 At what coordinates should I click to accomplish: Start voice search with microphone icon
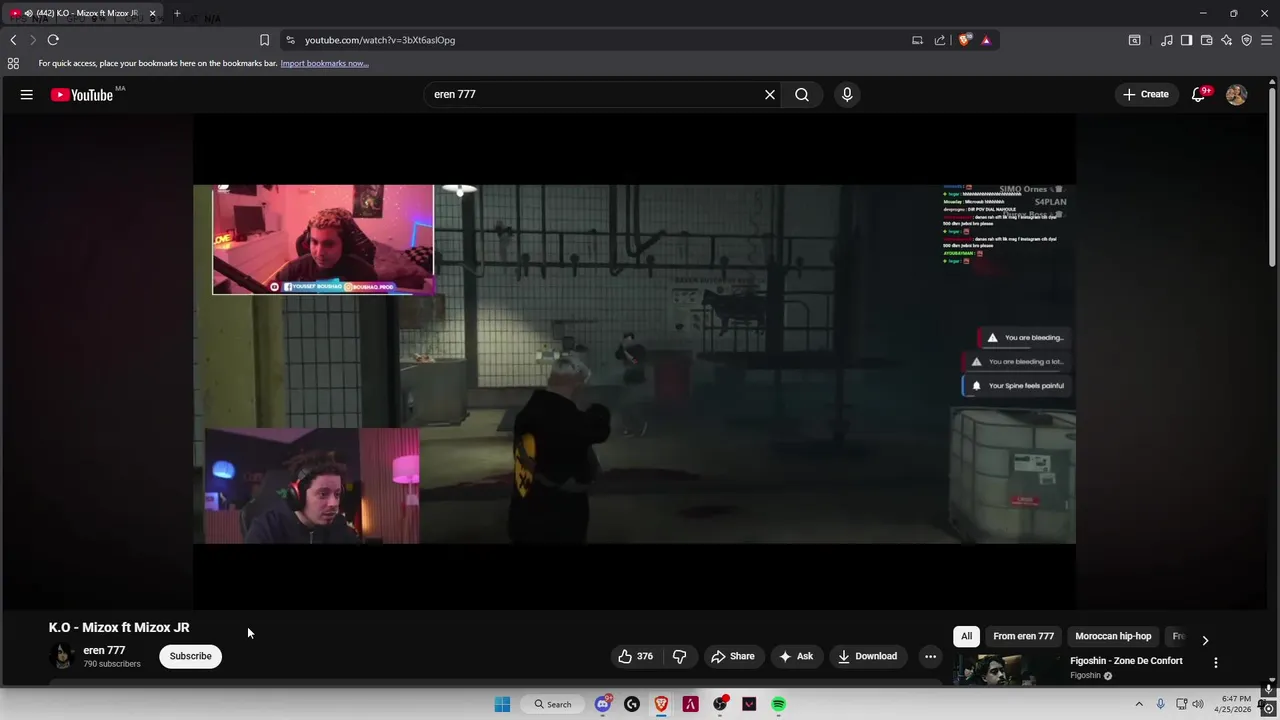(x=847, y=94)
